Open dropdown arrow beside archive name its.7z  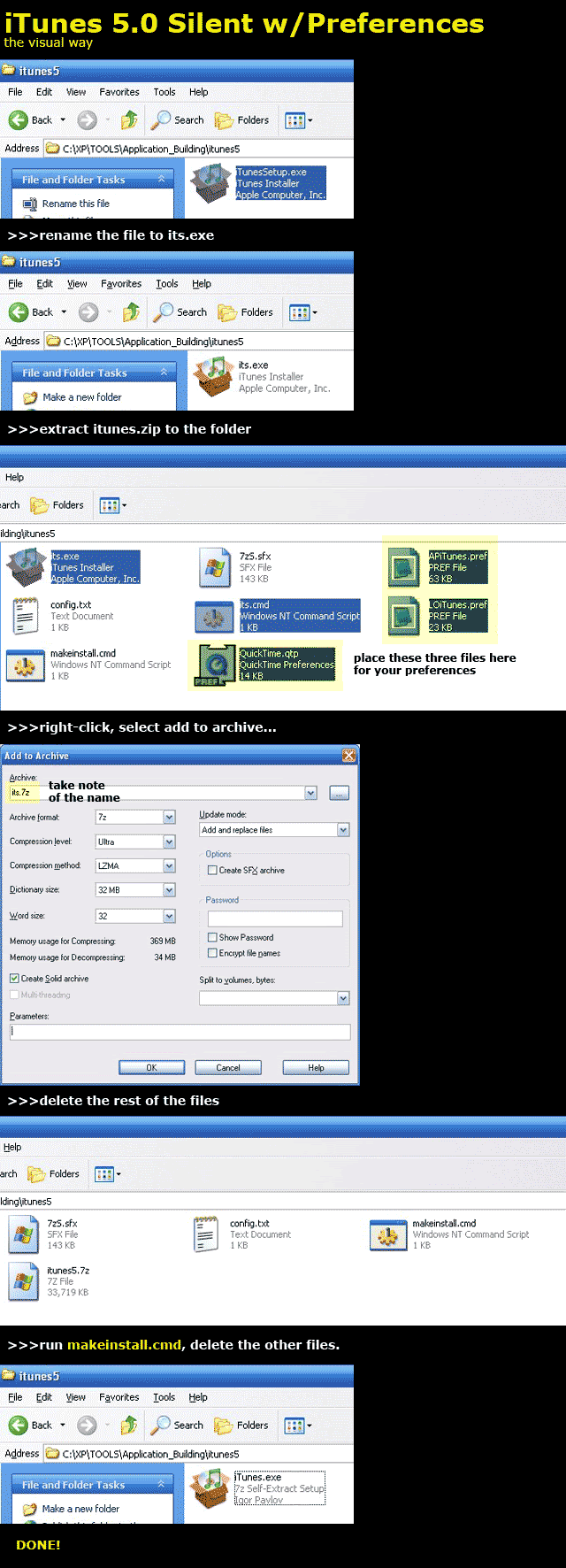coord(310,793)
